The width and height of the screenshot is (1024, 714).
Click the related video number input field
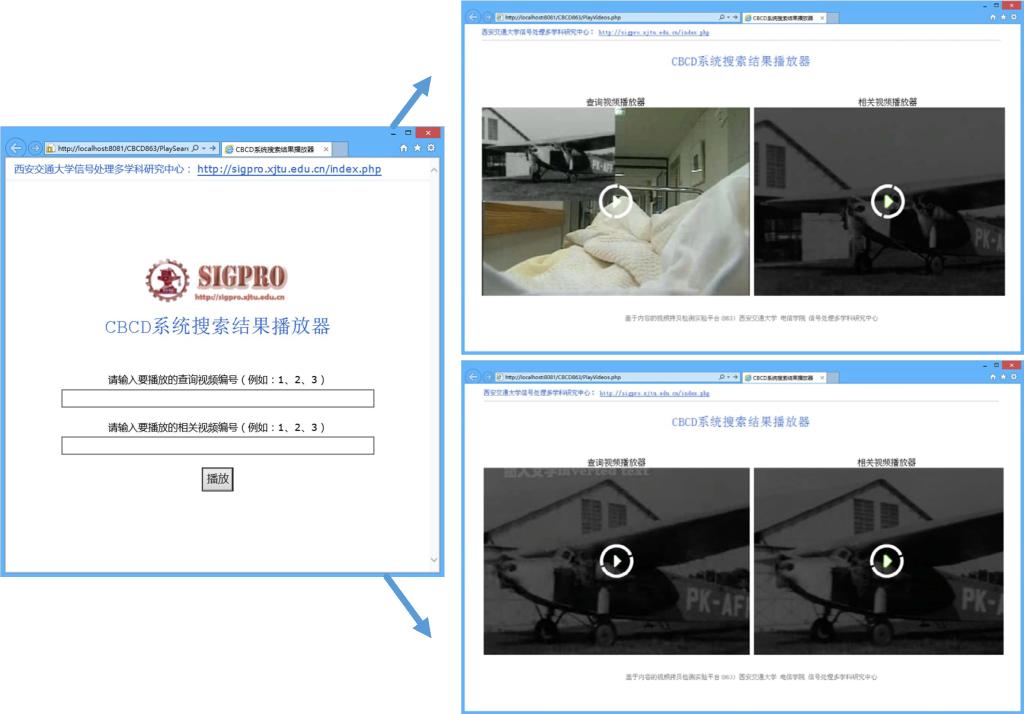click(217, 446)
